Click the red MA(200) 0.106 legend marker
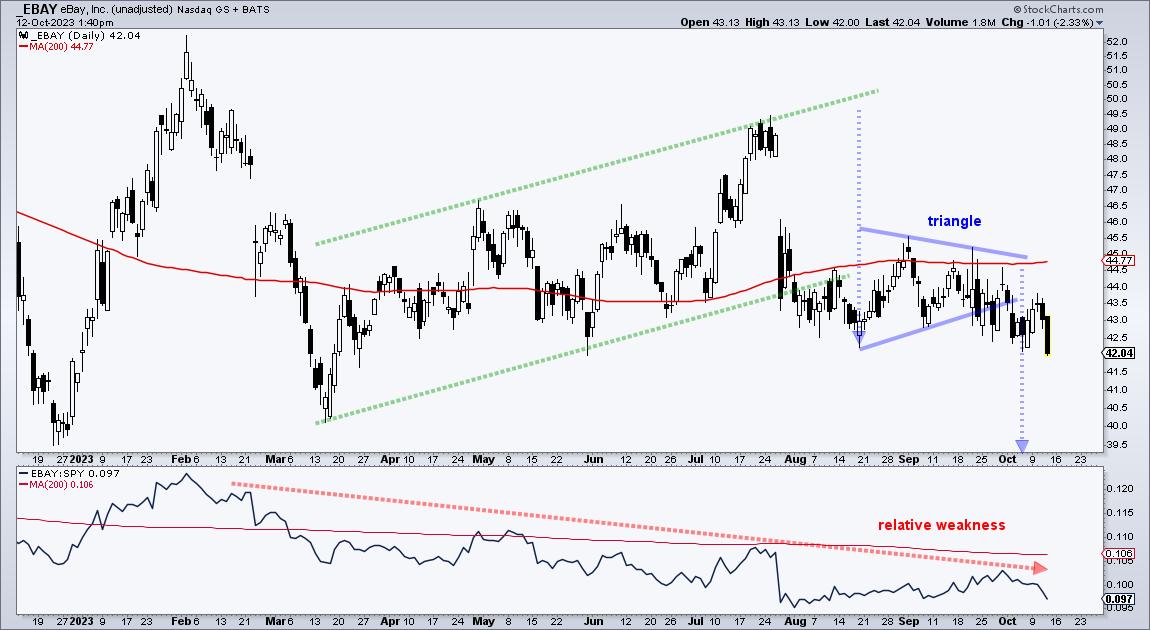 click(24, 484)
